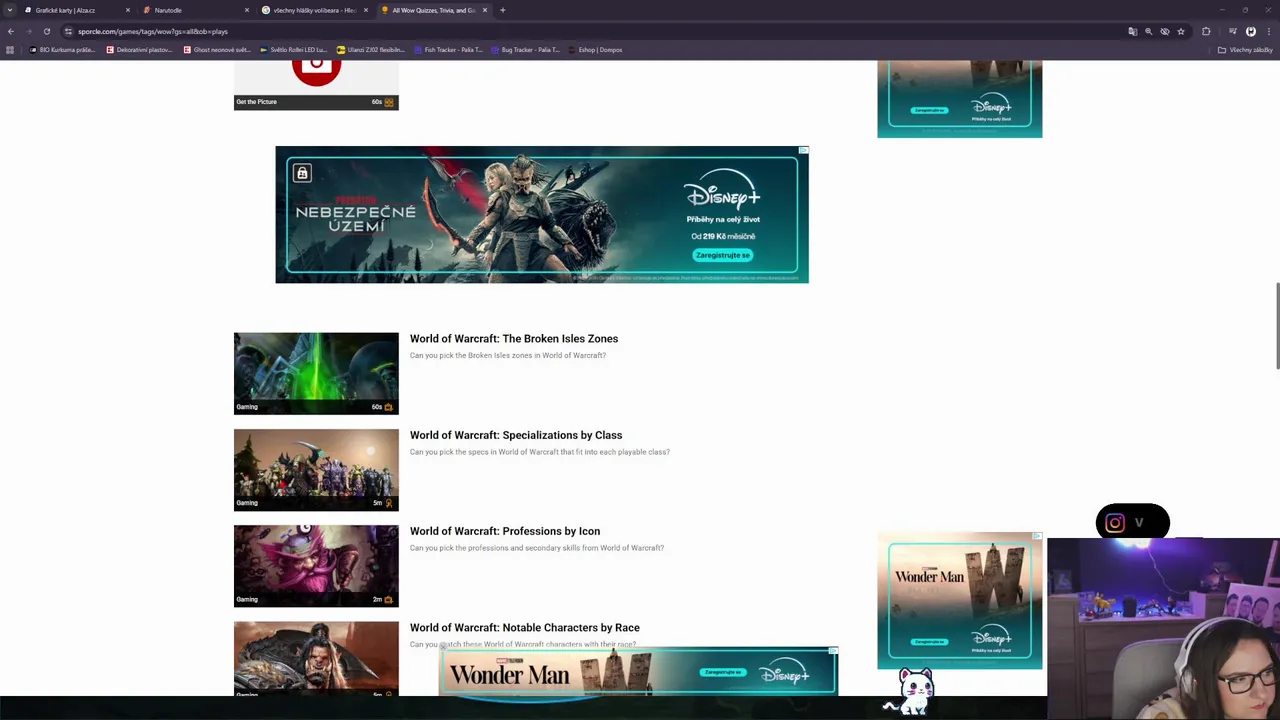Open the Eshop Dompos bookmark
The width and height of the screenshot is (1280, 720).
(595, 50)
